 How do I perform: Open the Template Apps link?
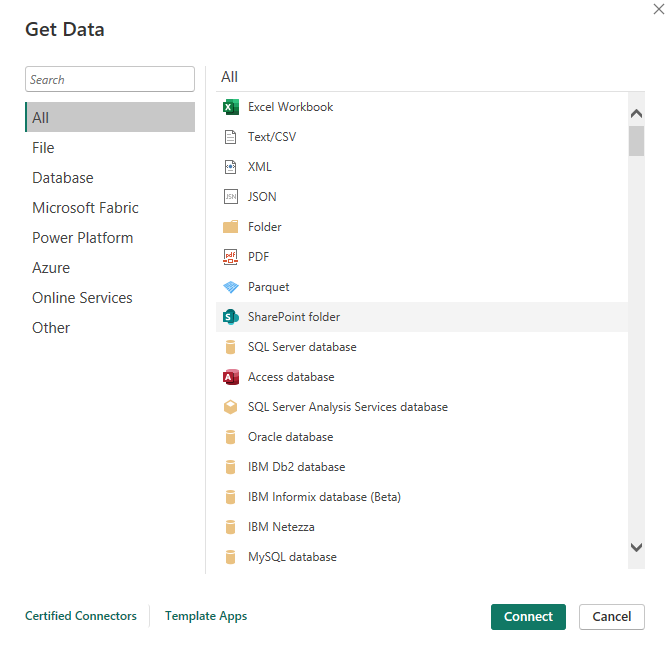(x=206, y=616)
